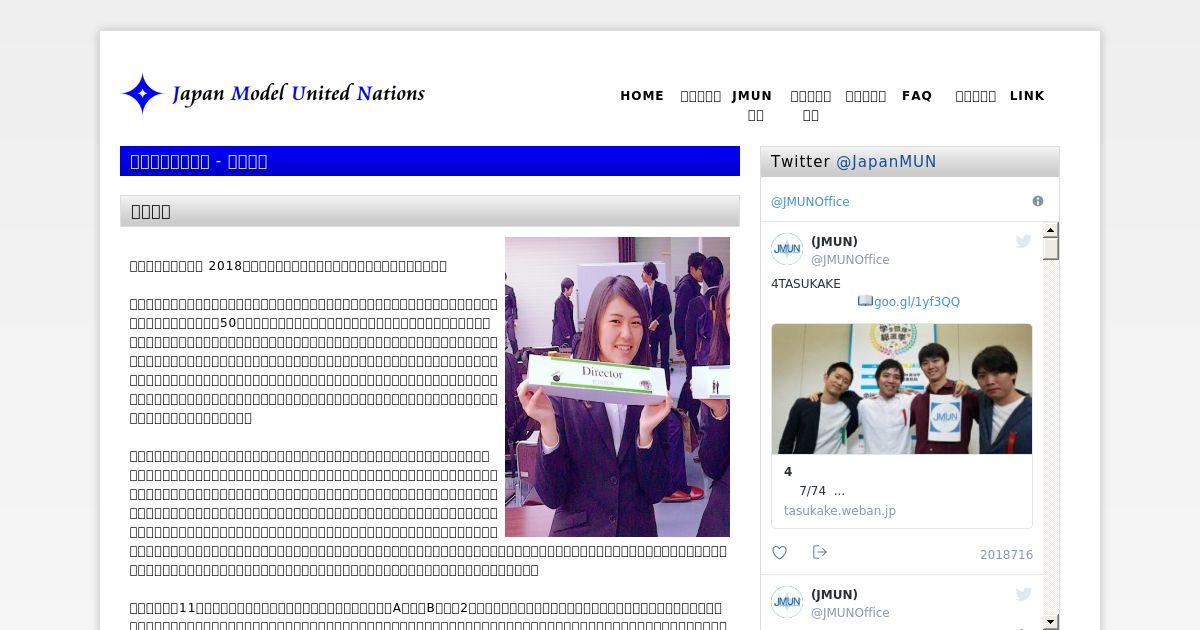1200x630 pixels.
Task: Click the blue page title banner
Action: tap(430, 161)
